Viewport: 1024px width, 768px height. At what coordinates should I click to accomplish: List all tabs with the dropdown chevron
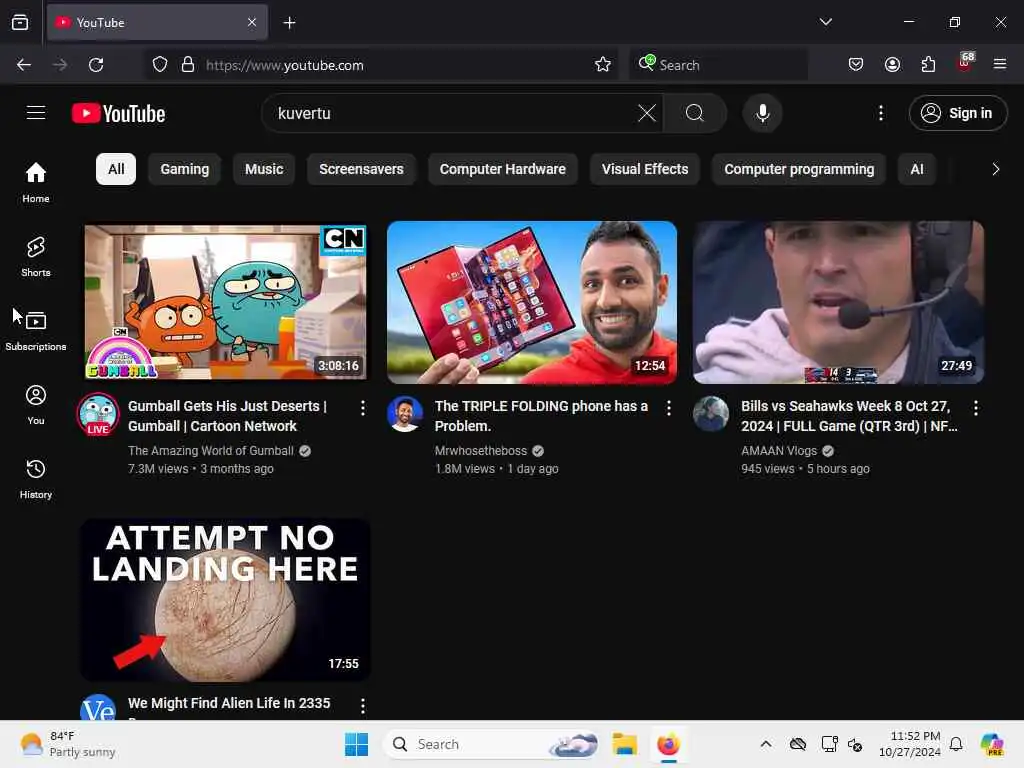825,22
